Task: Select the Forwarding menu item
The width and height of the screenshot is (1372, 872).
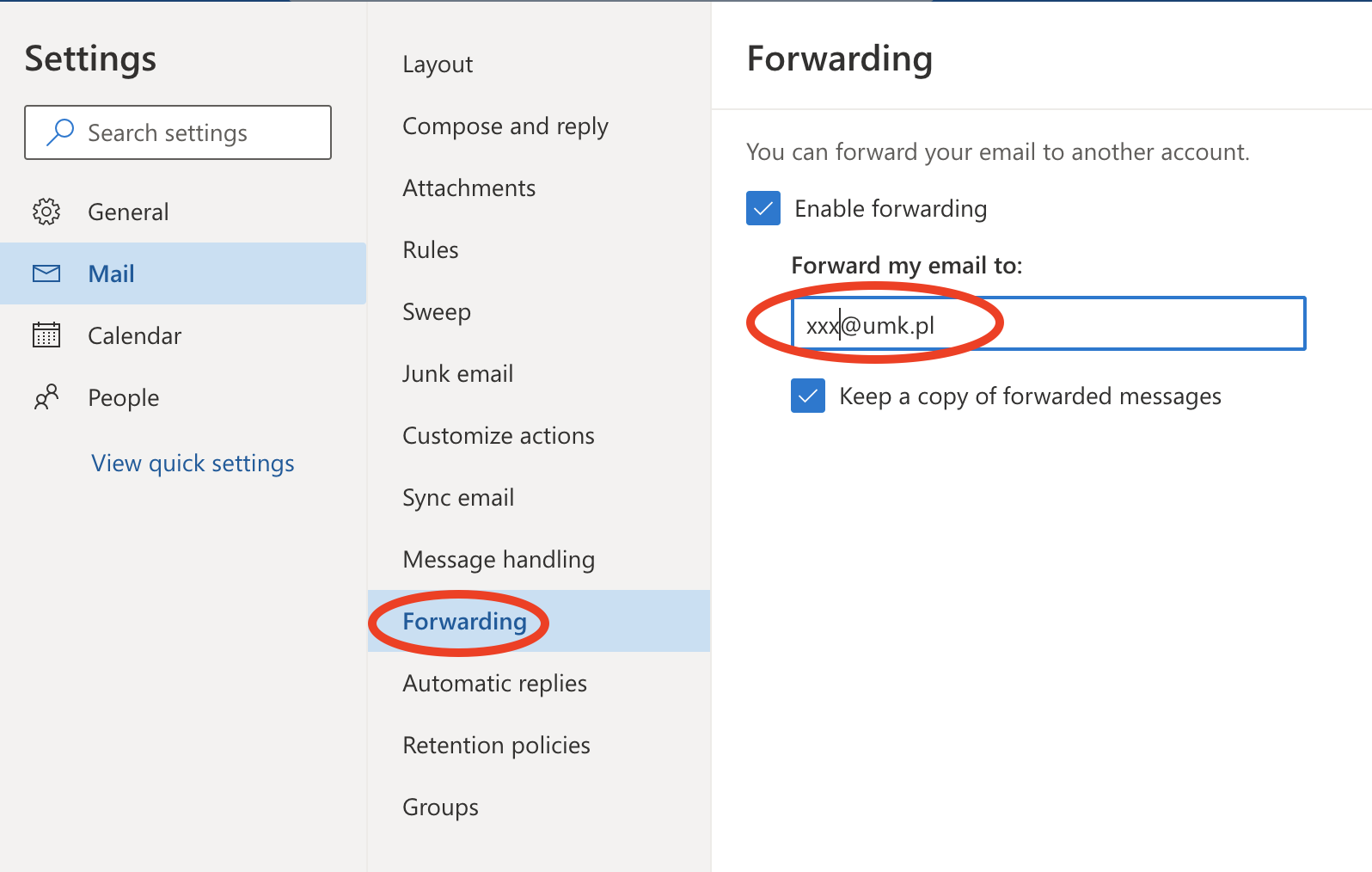Action: point(464,622)
